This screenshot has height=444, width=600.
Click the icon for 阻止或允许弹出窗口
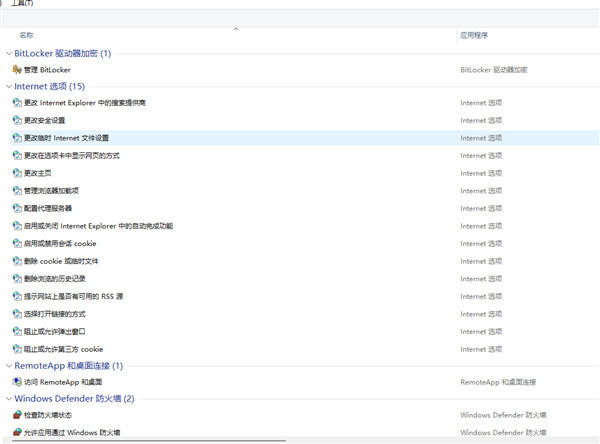(17, 331)
